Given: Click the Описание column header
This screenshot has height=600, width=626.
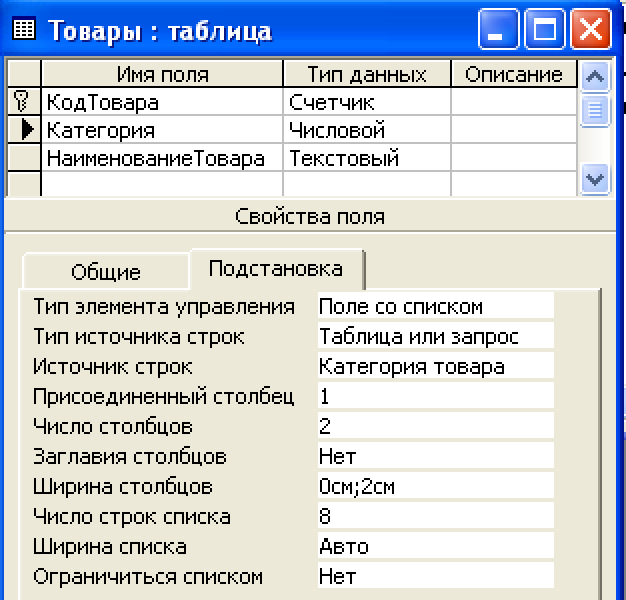Looking at the screenshot, I should tap(514, 74).
